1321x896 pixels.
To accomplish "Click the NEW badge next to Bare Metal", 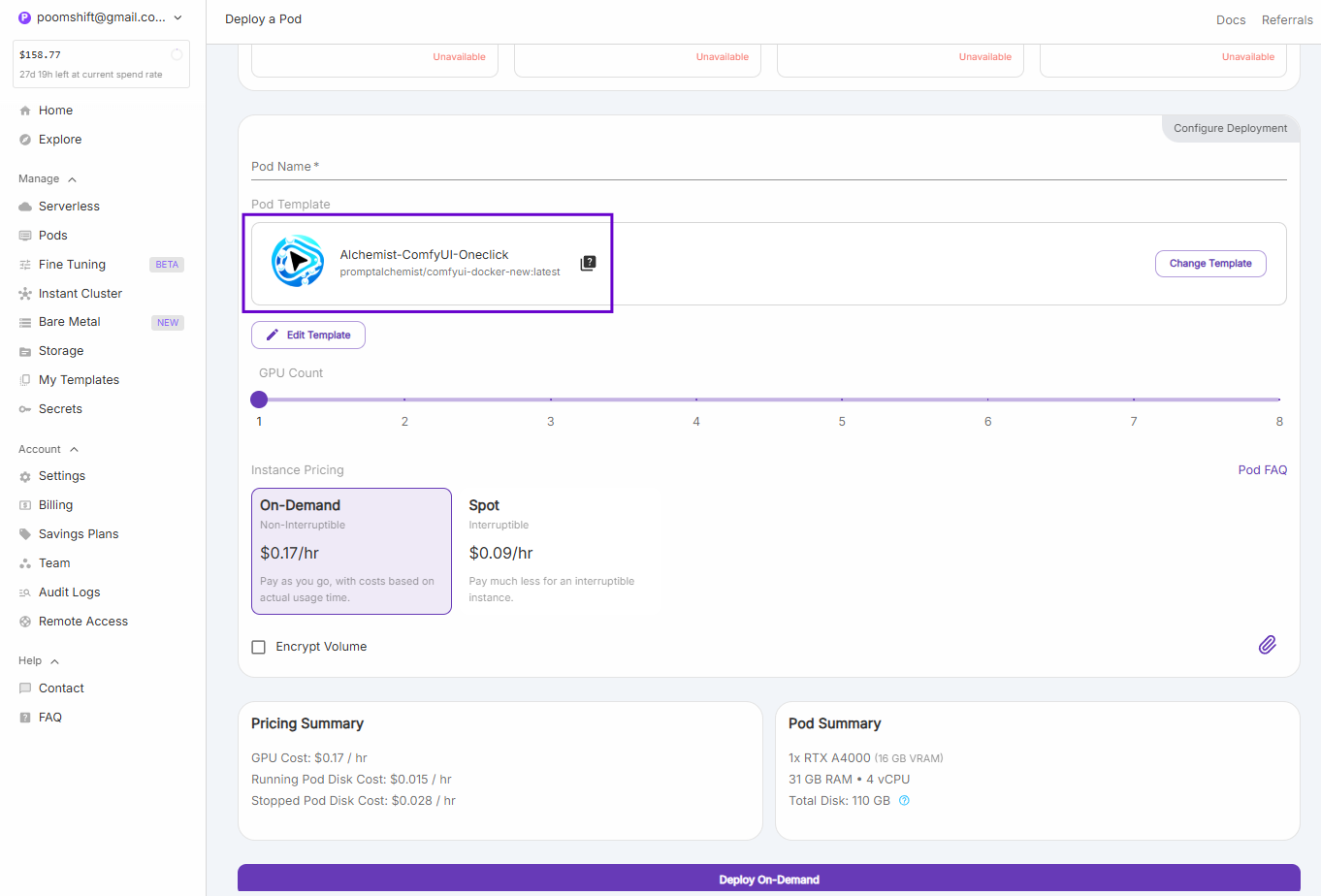I will pos(168,323).
